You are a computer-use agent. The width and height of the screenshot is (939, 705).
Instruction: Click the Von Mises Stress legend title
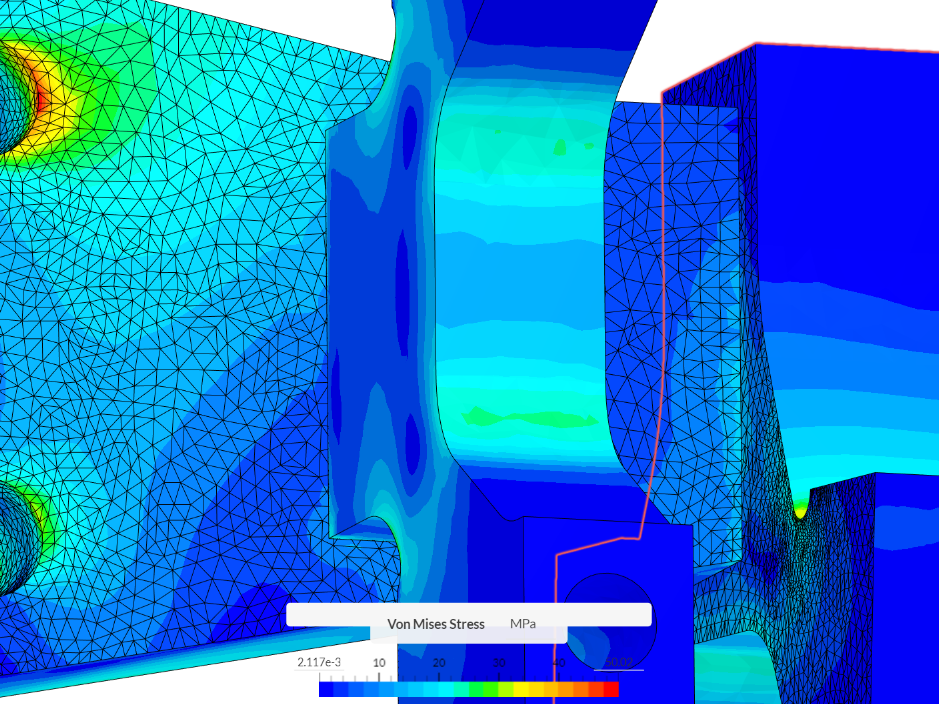(x=436, y=624)
